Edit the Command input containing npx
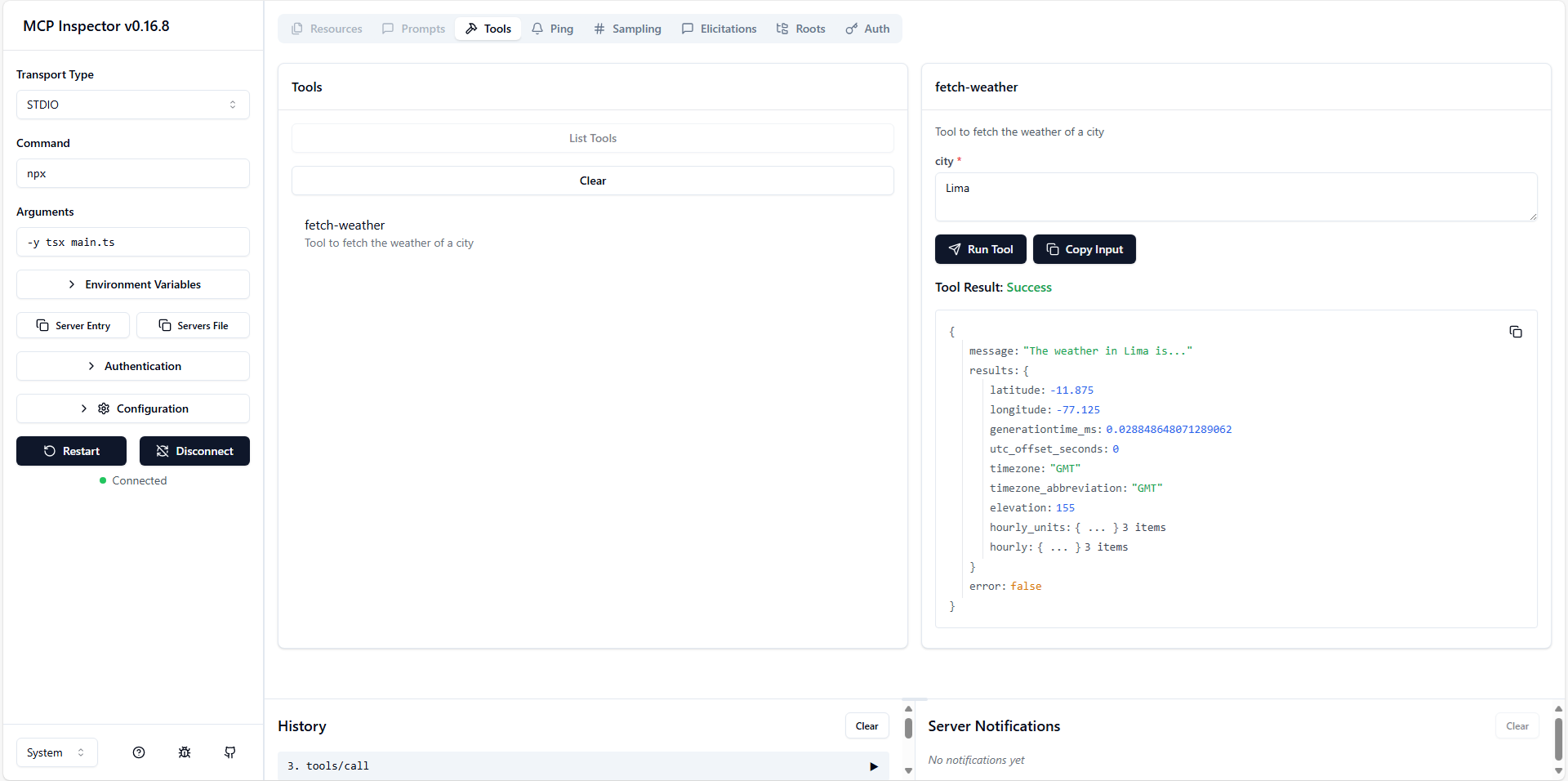 point(133,173)
